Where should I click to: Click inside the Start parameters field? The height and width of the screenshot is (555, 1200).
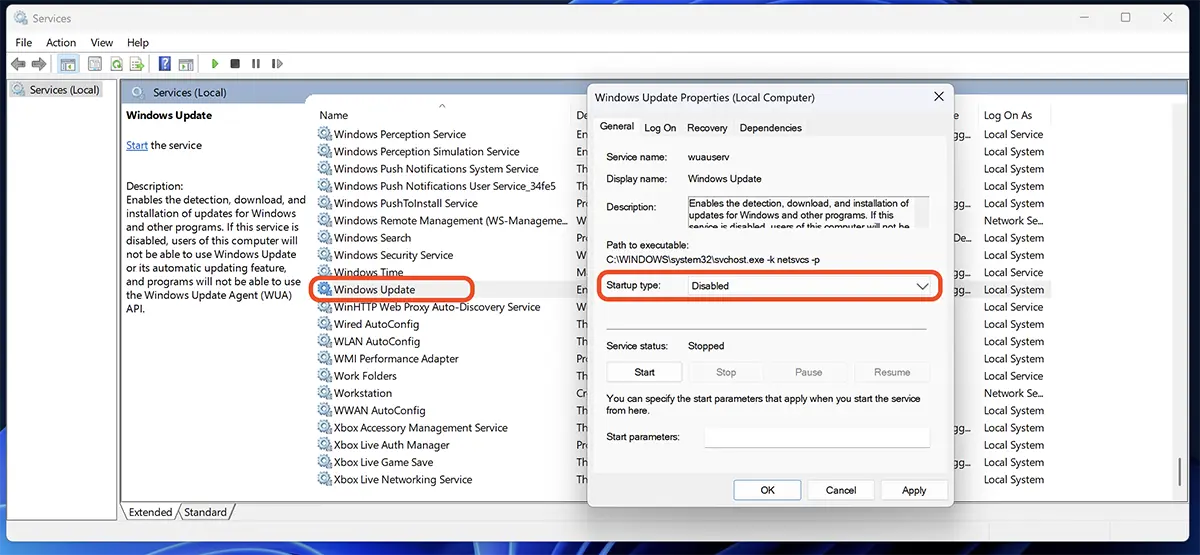point(817,437)
